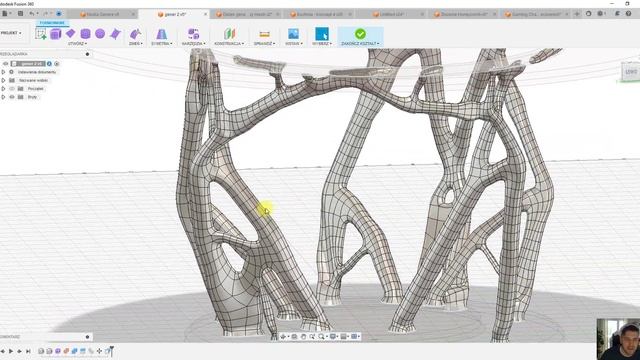Expand Ustawienia dokumentu node
The height and width of the screenshot is (360, 640).
pyautogui.click(x=3, y=72)
